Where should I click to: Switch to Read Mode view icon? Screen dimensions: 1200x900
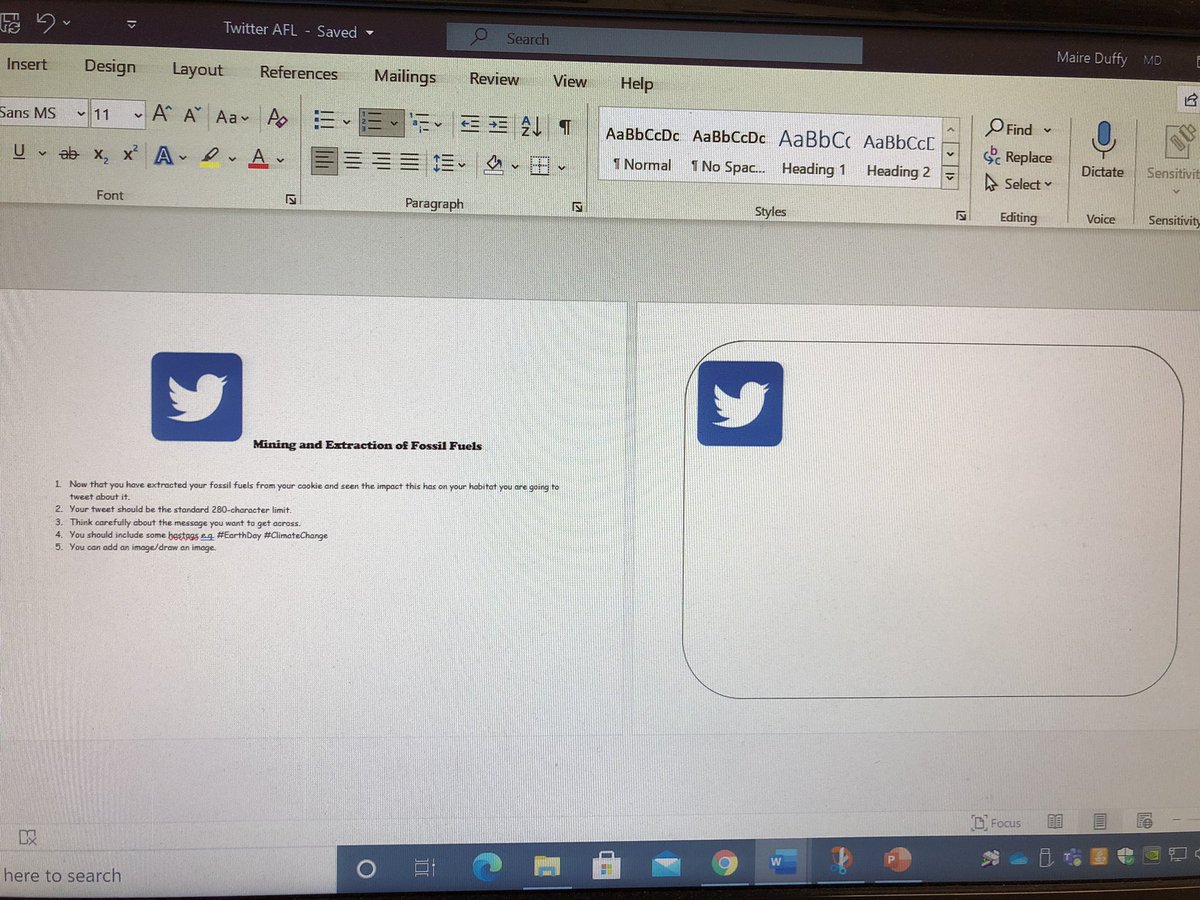(x=1054, y=821)
